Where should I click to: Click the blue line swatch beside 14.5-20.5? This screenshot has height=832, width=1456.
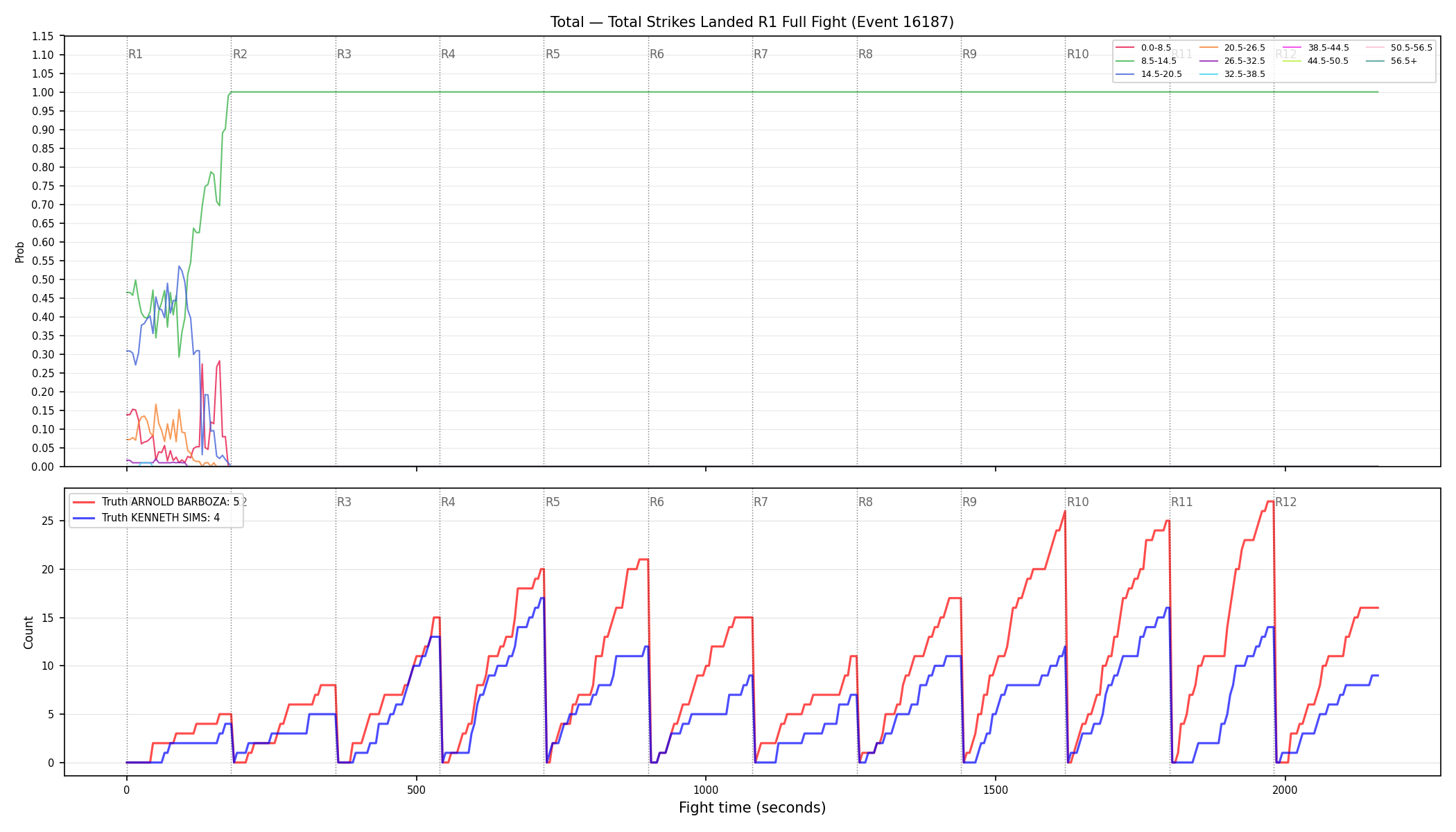[x=1125, y=74]
